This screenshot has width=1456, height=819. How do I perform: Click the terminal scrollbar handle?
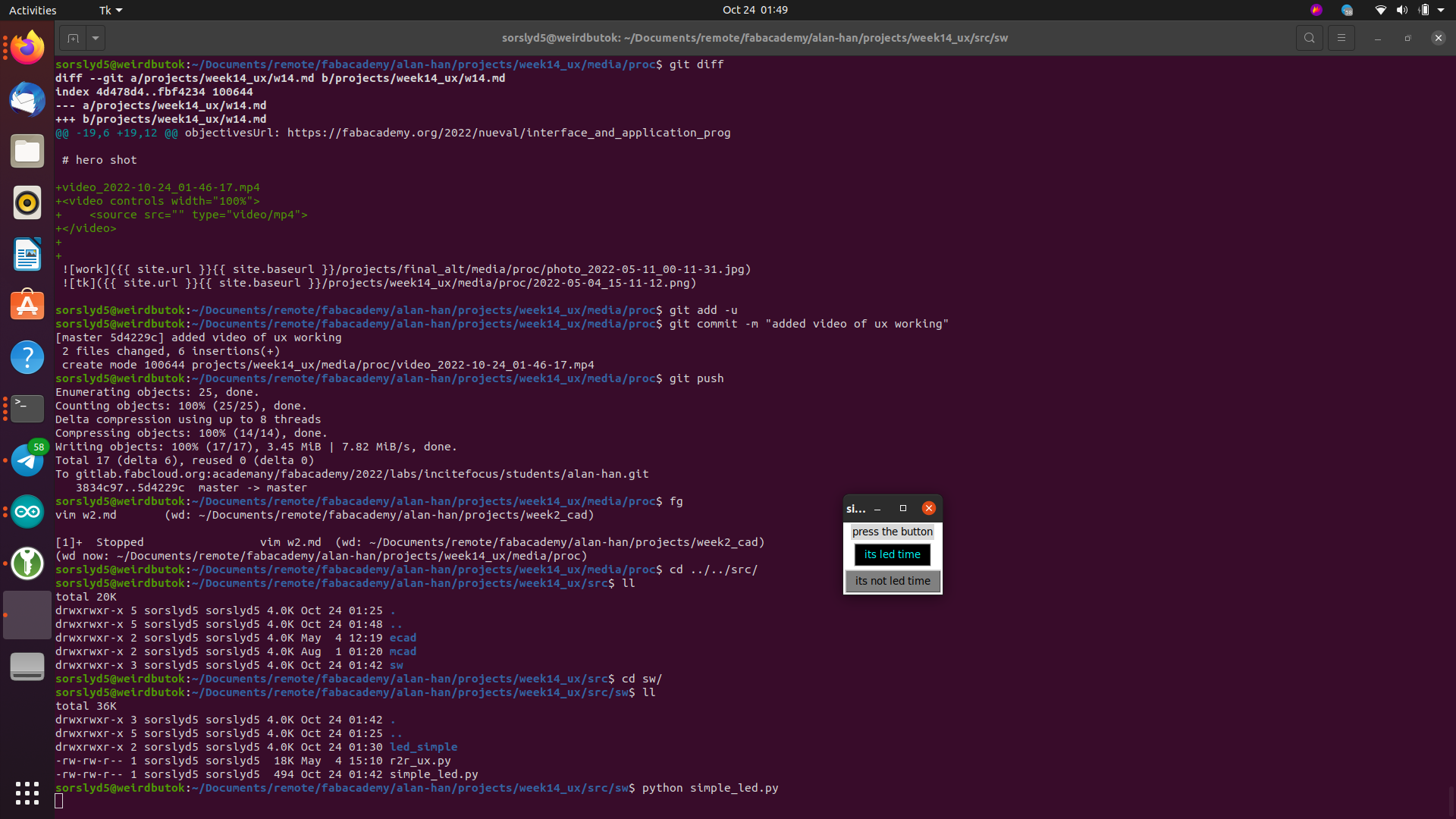(x=1451, y=801)
